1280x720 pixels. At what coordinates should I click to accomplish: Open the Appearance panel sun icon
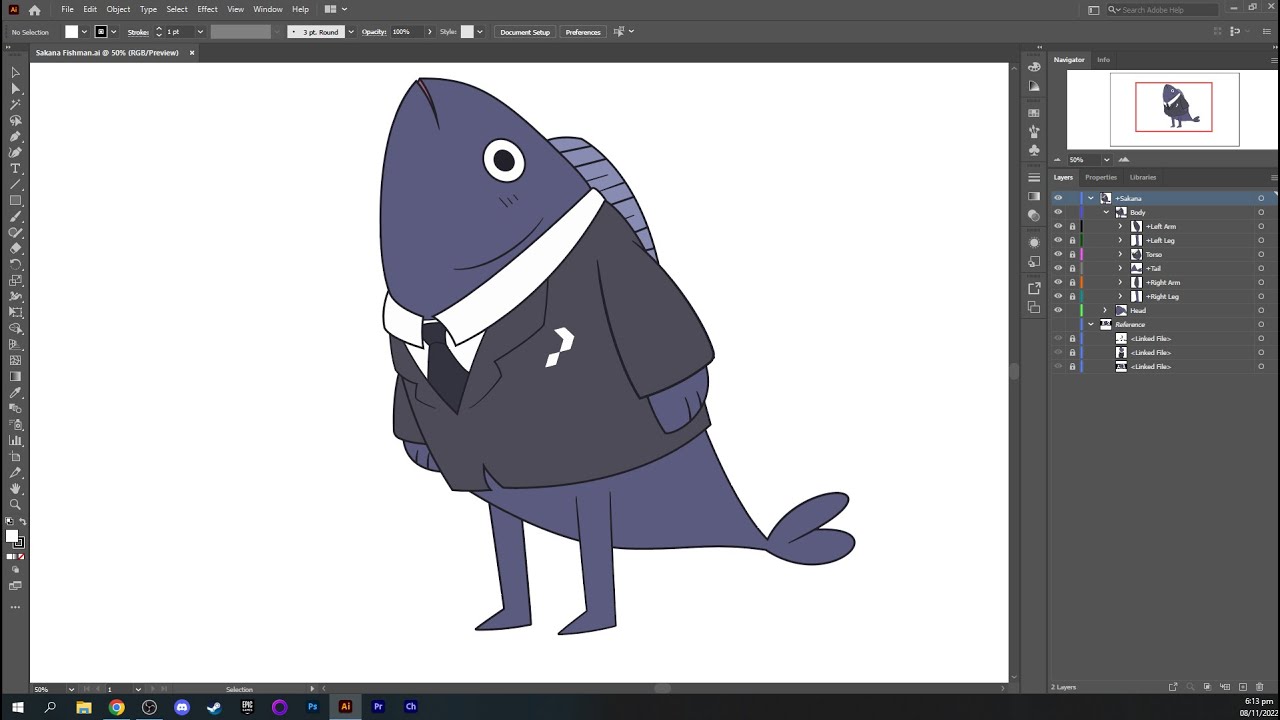[1034, 242]
